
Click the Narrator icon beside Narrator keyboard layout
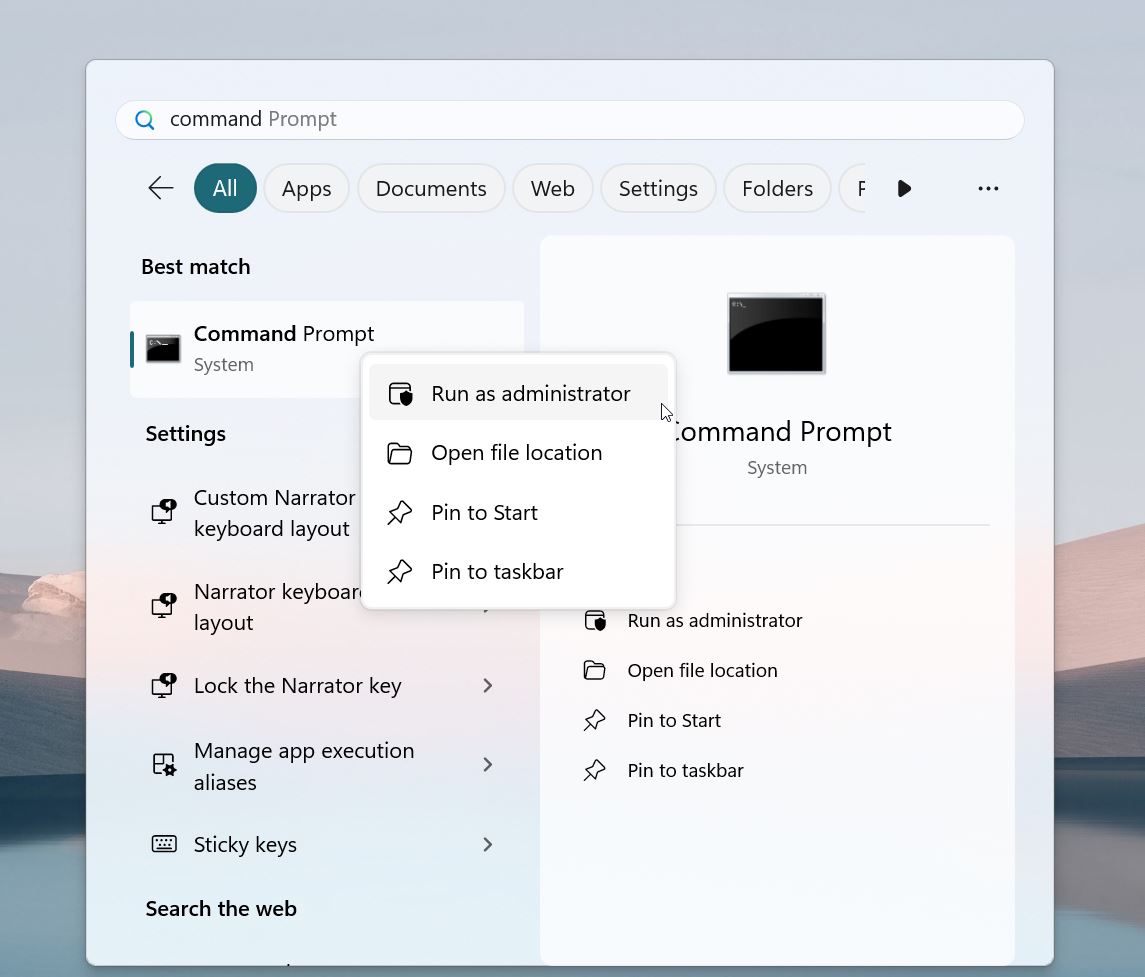(x=164, y=605)
